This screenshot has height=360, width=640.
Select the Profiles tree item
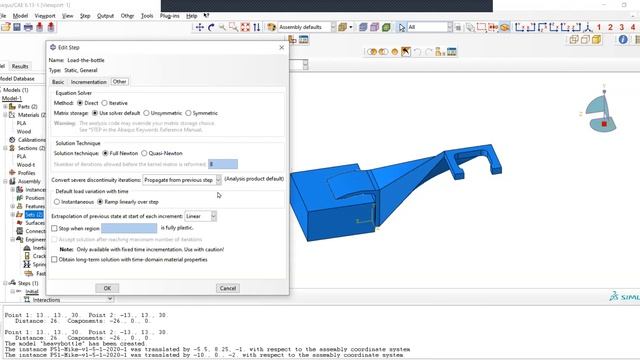click(x=28, y=173)
